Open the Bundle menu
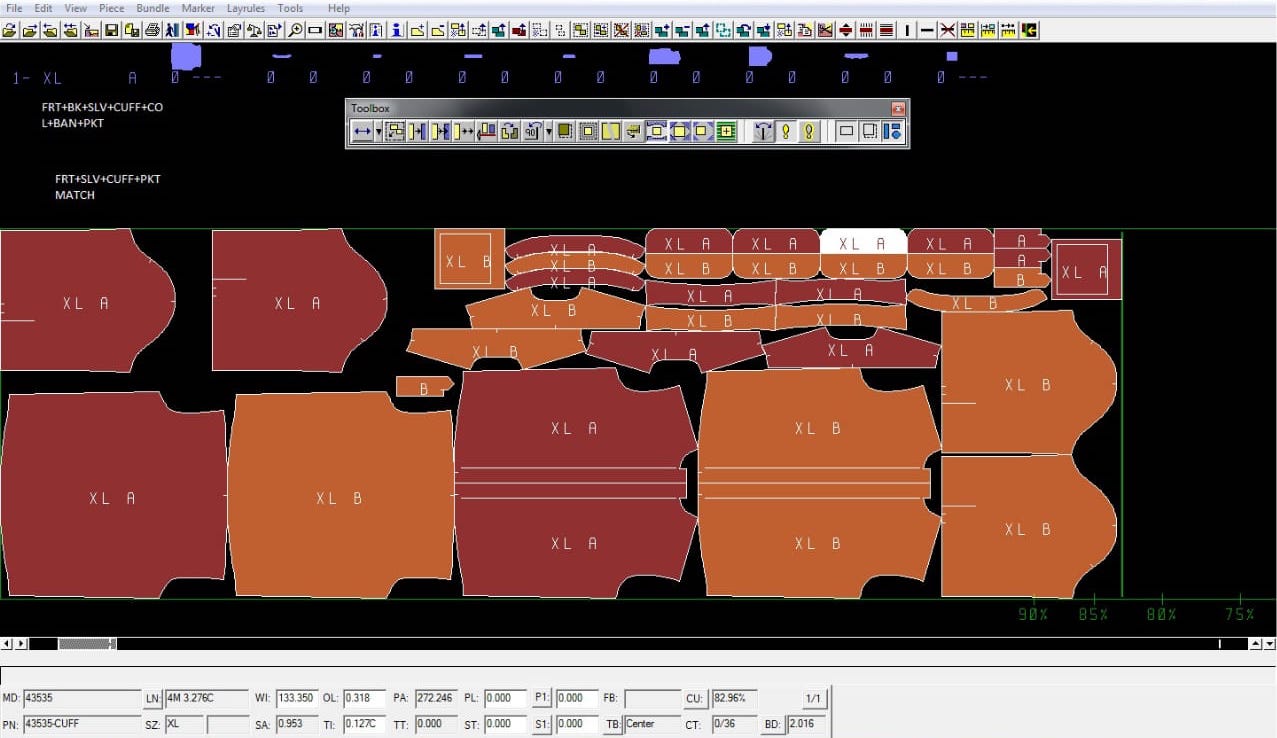 coord(153,8)
